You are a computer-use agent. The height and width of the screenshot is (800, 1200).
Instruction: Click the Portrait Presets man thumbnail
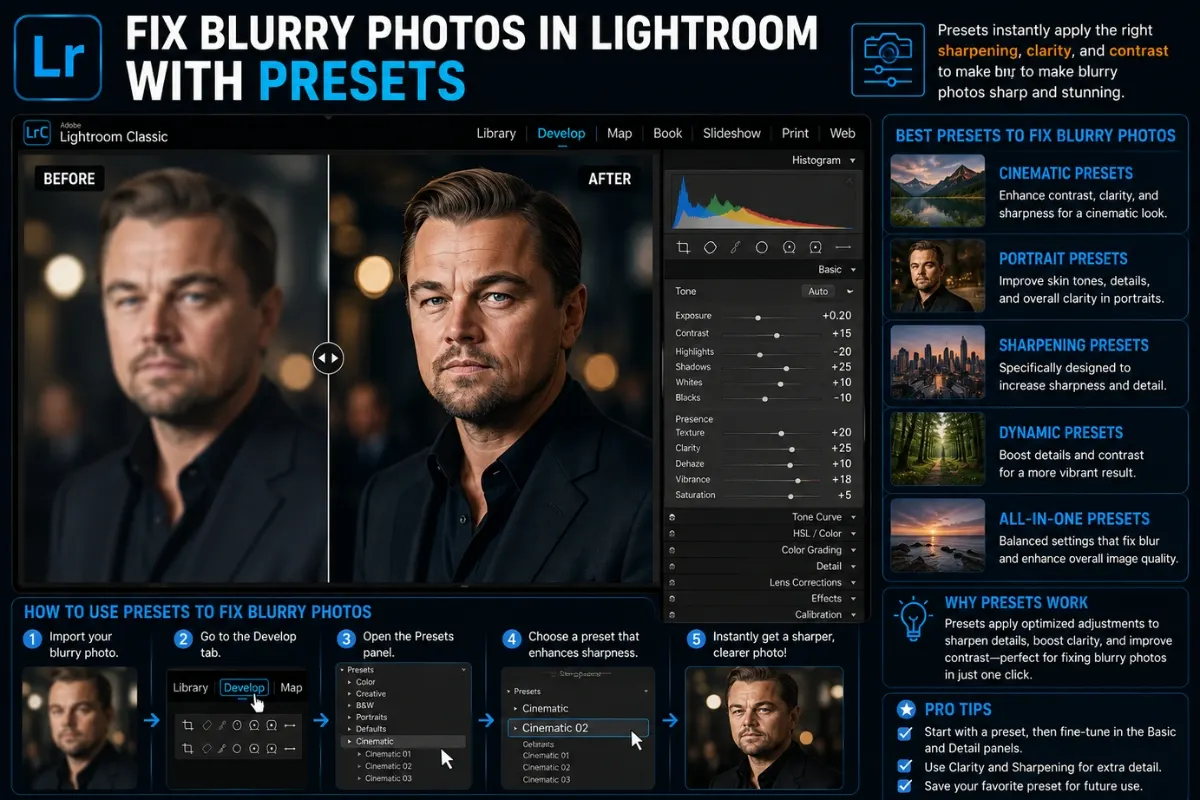coord(937,277)
